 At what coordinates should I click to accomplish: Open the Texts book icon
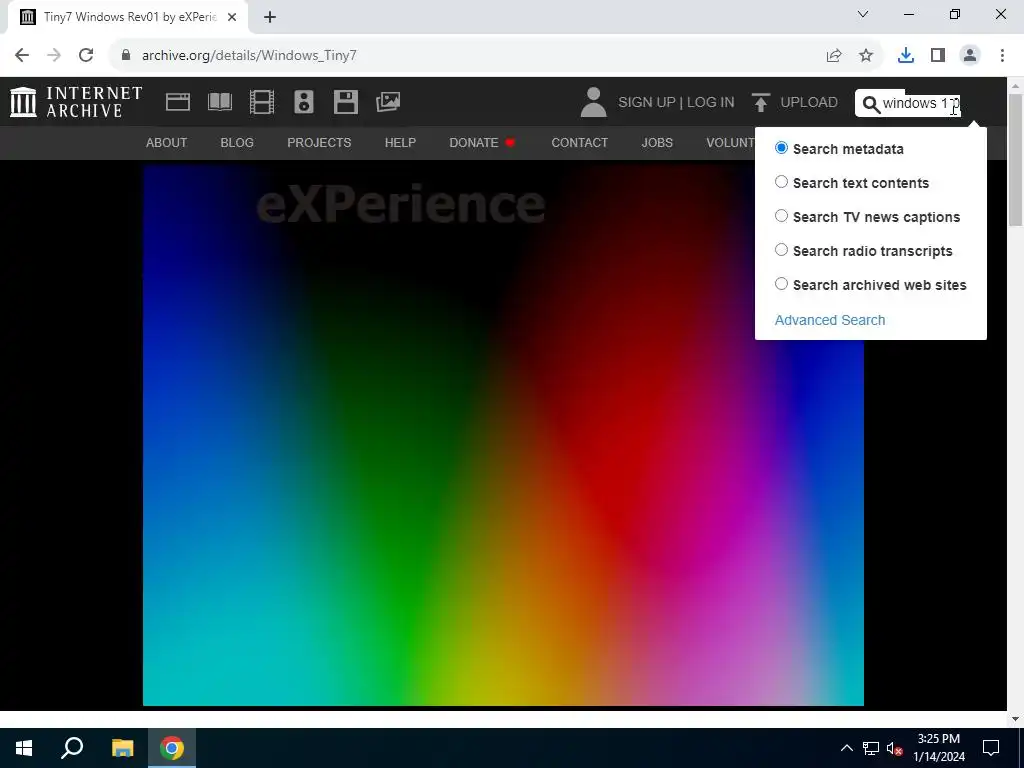[x=219, y=102]
